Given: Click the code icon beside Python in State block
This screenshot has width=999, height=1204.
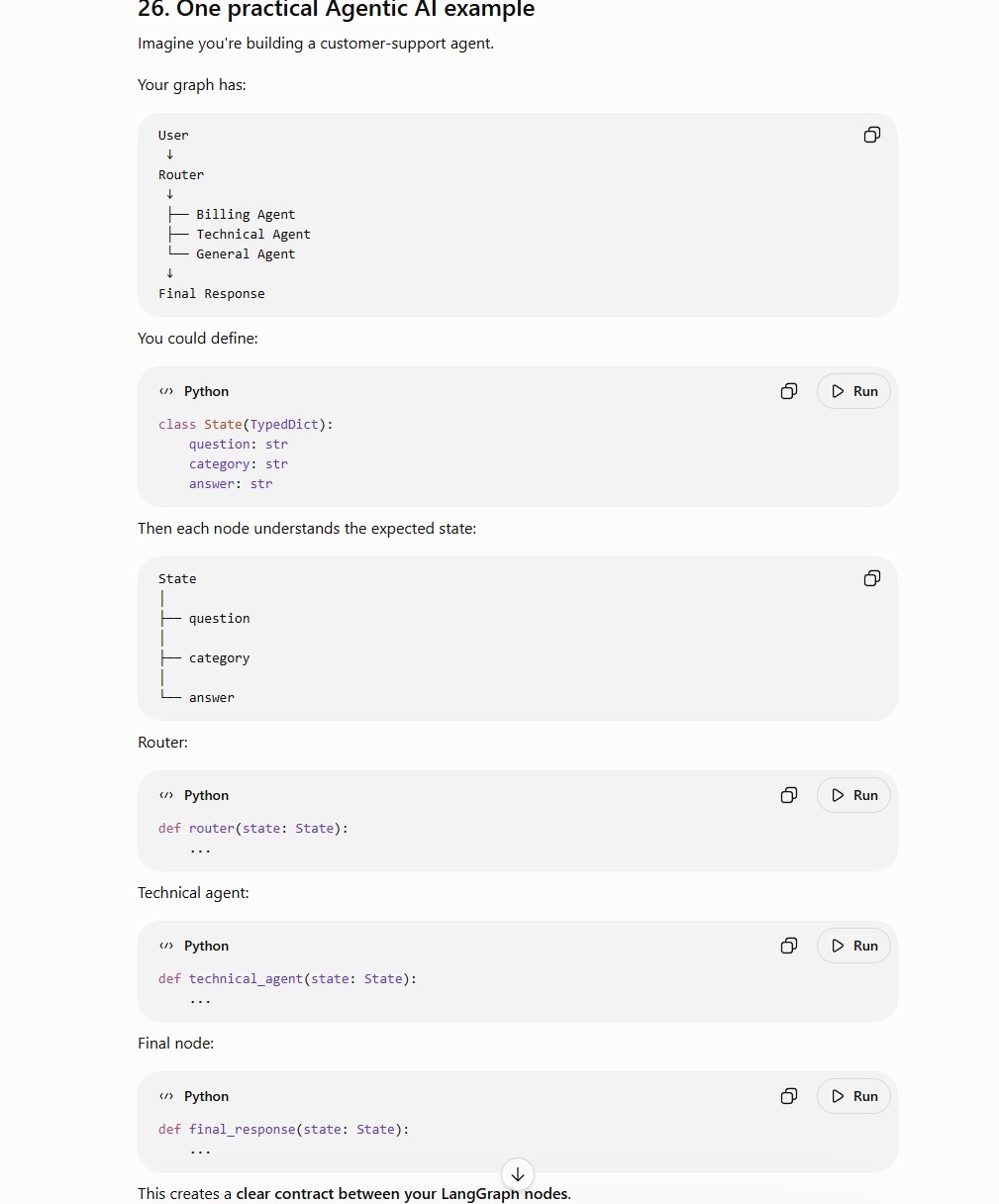Looking at the screenshot, I should pyautogui.click(x=166, y=391).
